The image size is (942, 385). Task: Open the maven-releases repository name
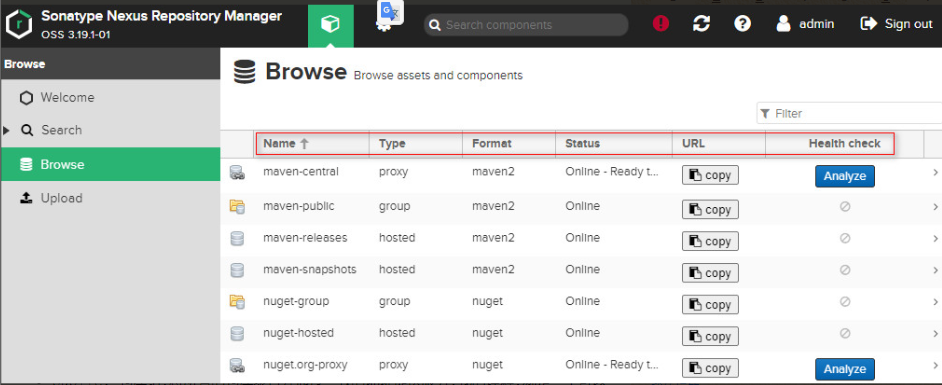[305, 238]
